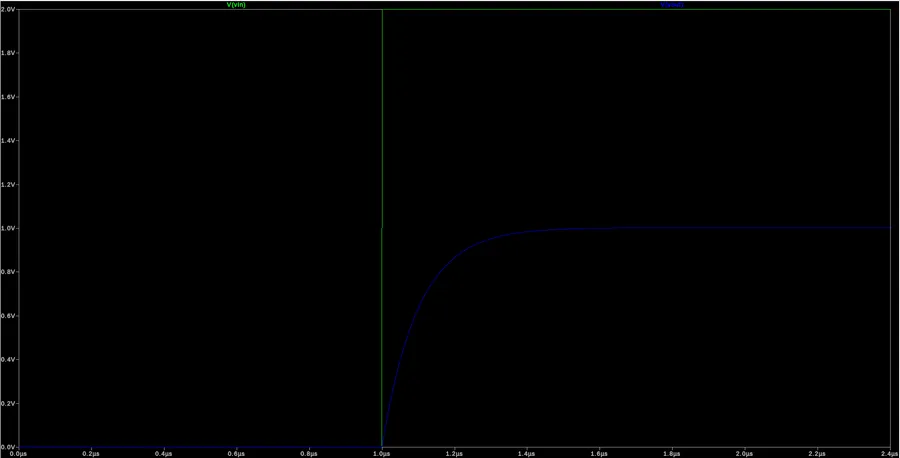Click the 1.2µs time axis label

(x=455, y=453)
